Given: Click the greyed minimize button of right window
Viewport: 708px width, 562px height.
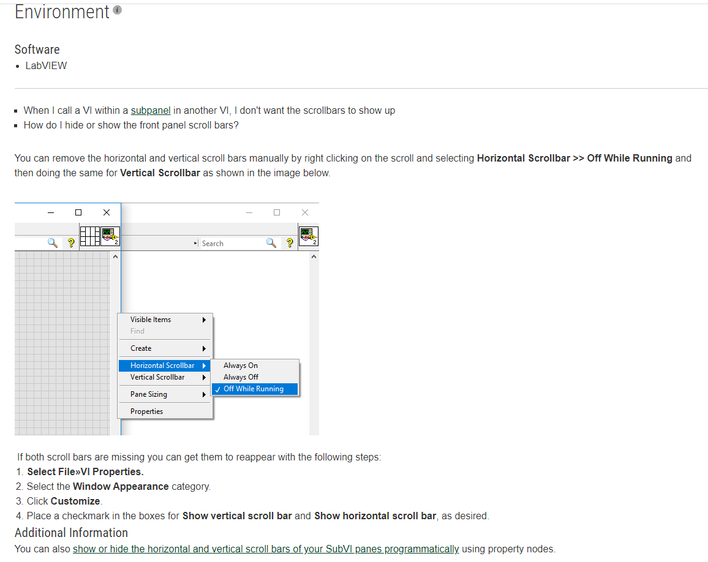Looking at the screenshot, I should click(249, 212).
